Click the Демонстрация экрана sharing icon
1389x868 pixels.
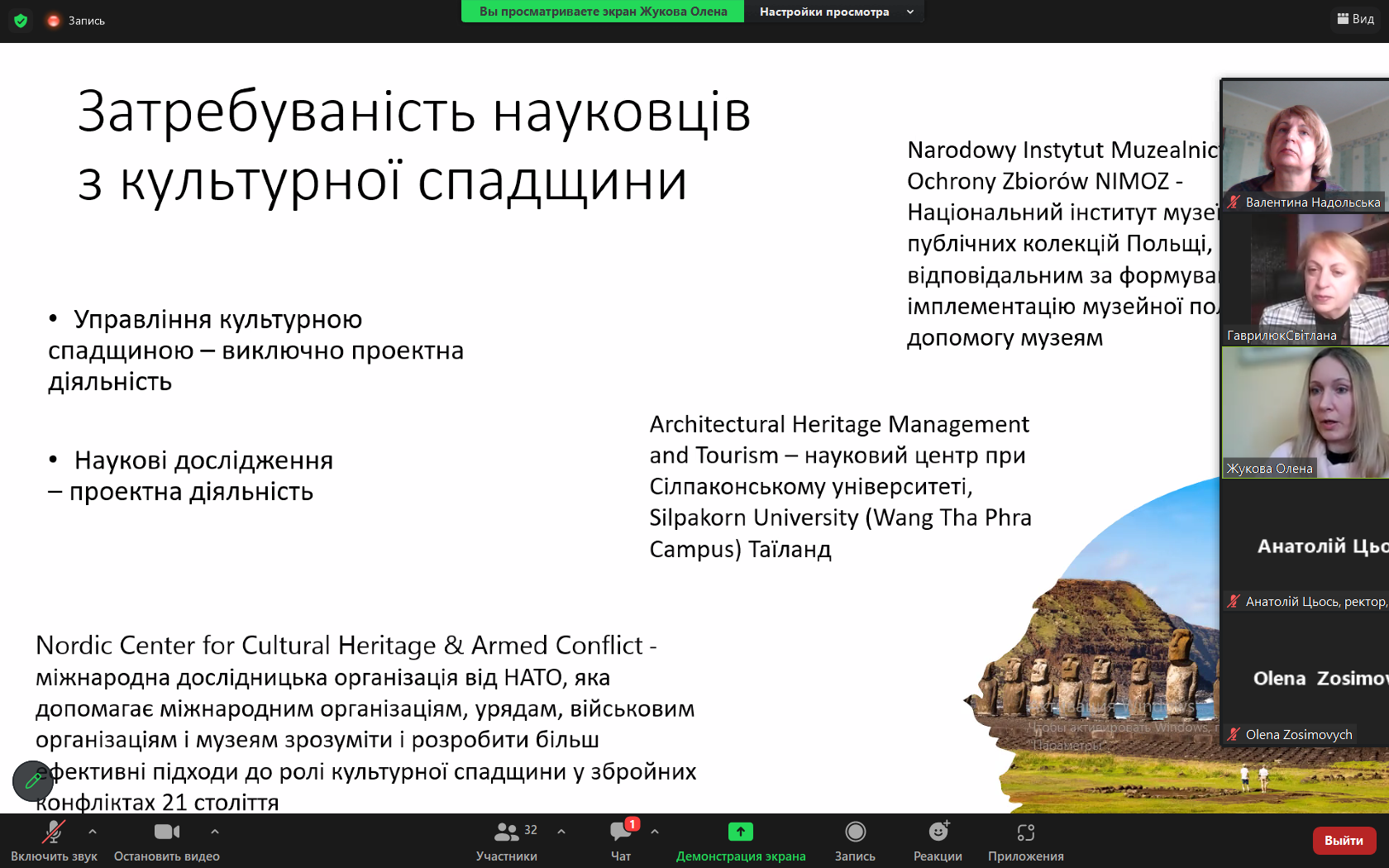[x=740, y=832]
